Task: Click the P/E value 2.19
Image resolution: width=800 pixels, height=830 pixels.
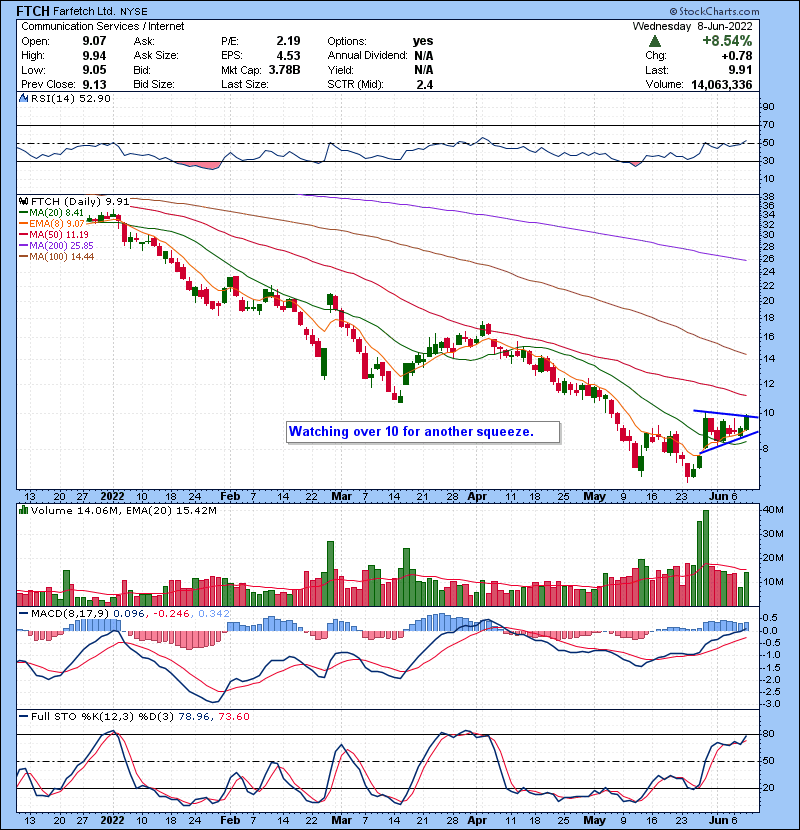Action: 289,41
